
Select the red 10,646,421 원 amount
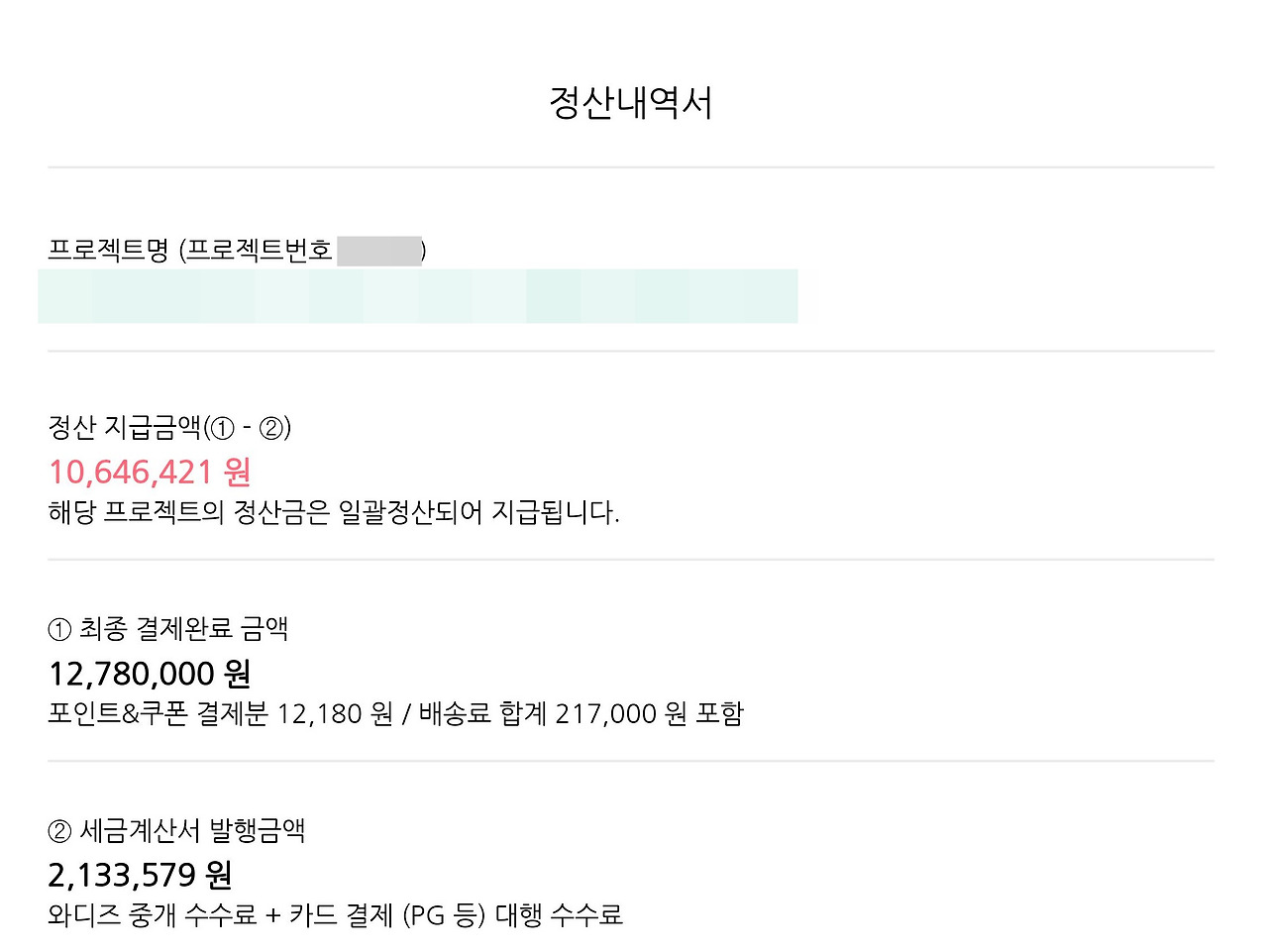pos(150,473)
